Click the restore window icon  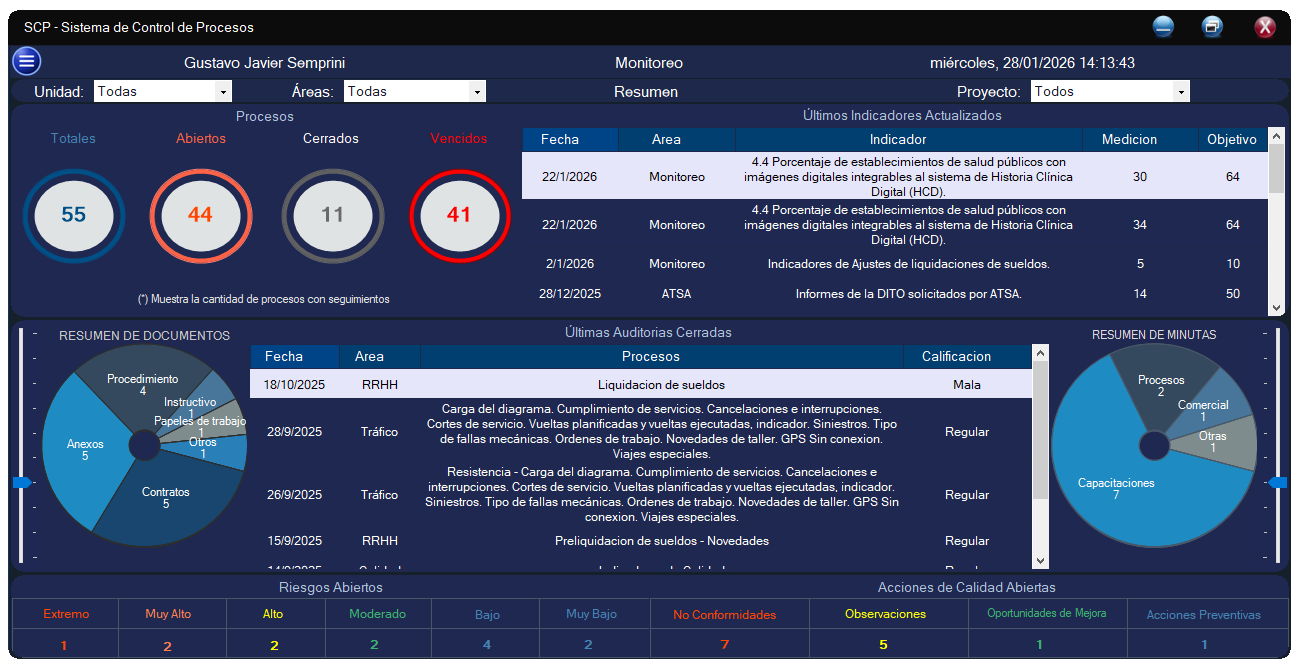point(1212,27)
